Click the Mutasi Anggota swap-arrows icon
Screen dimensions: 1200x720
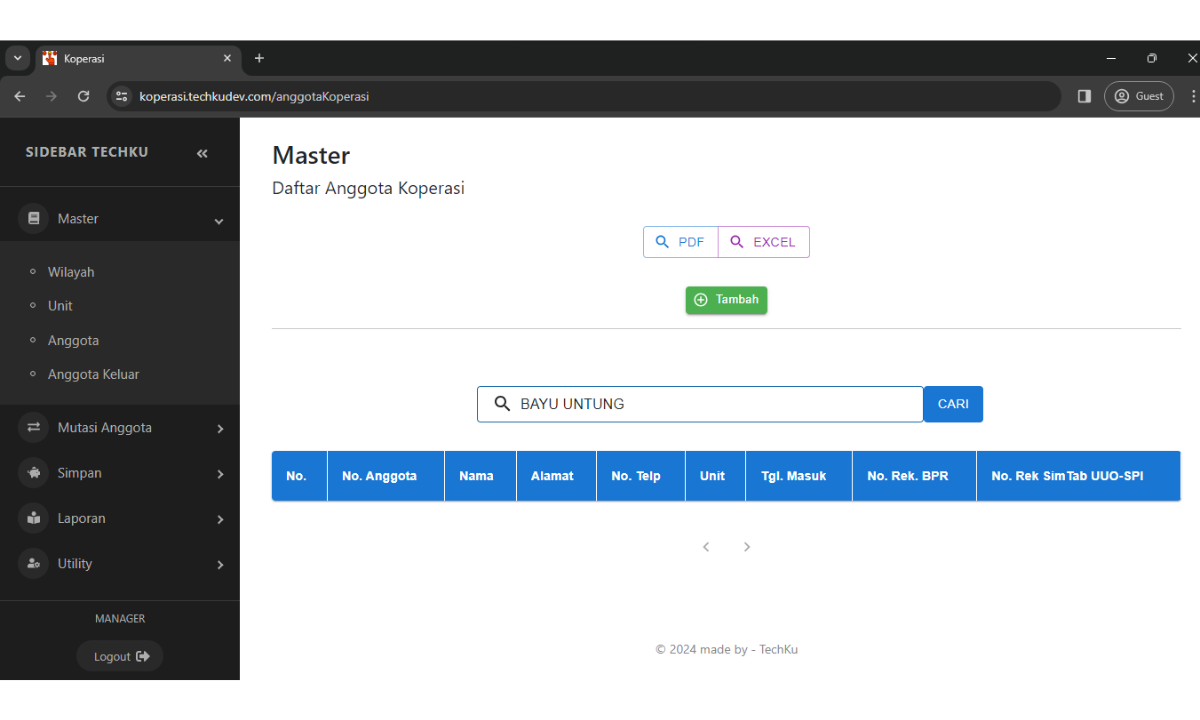34,428
